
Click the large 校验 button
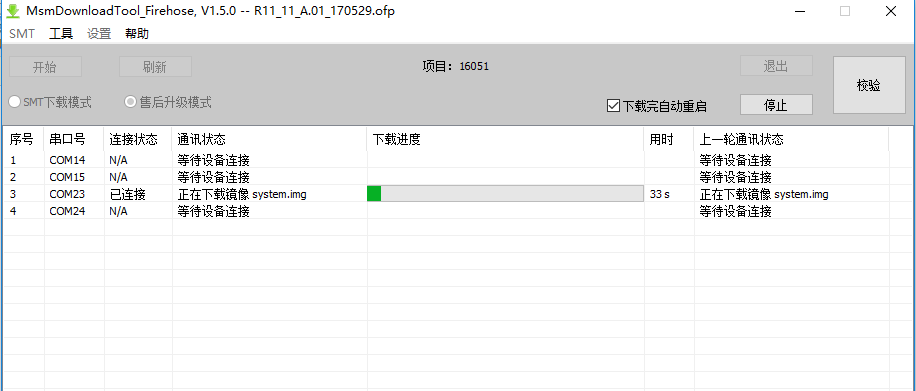coord(869,85)
